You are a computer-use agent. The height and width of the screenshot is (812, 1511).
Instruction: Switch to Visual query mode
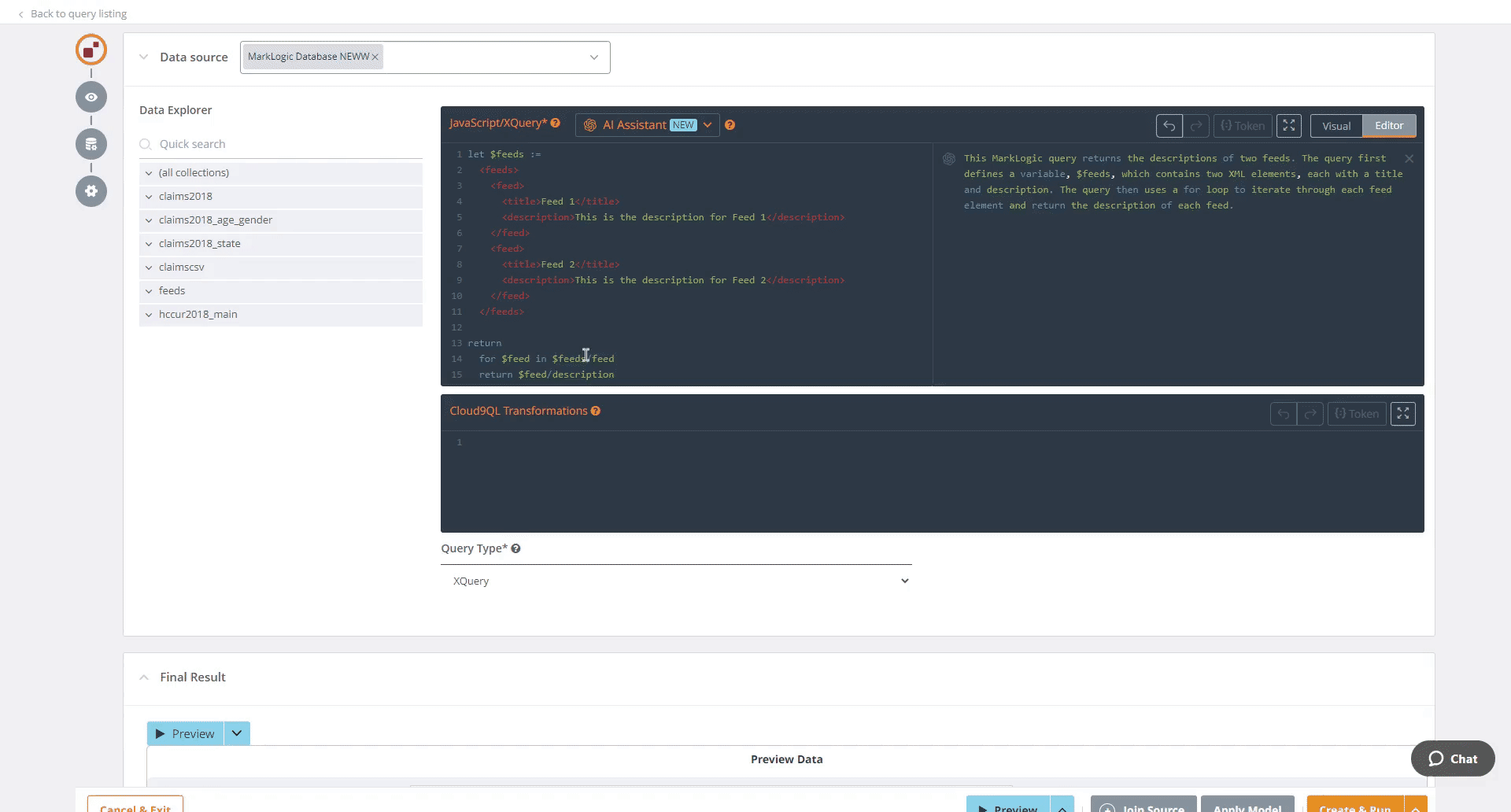point(1336,126)
